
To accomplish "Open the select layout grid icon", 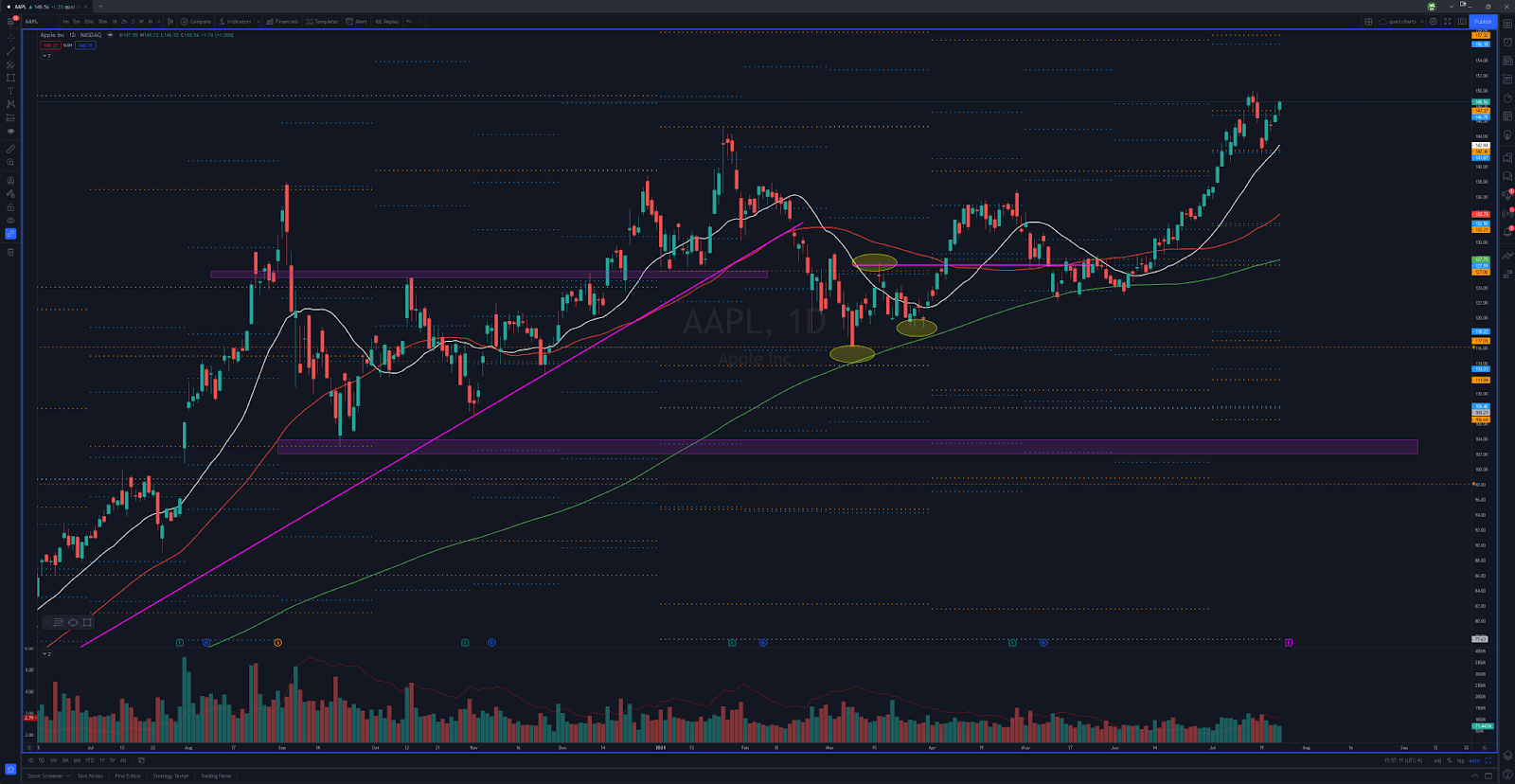I will click(1368, 22).
